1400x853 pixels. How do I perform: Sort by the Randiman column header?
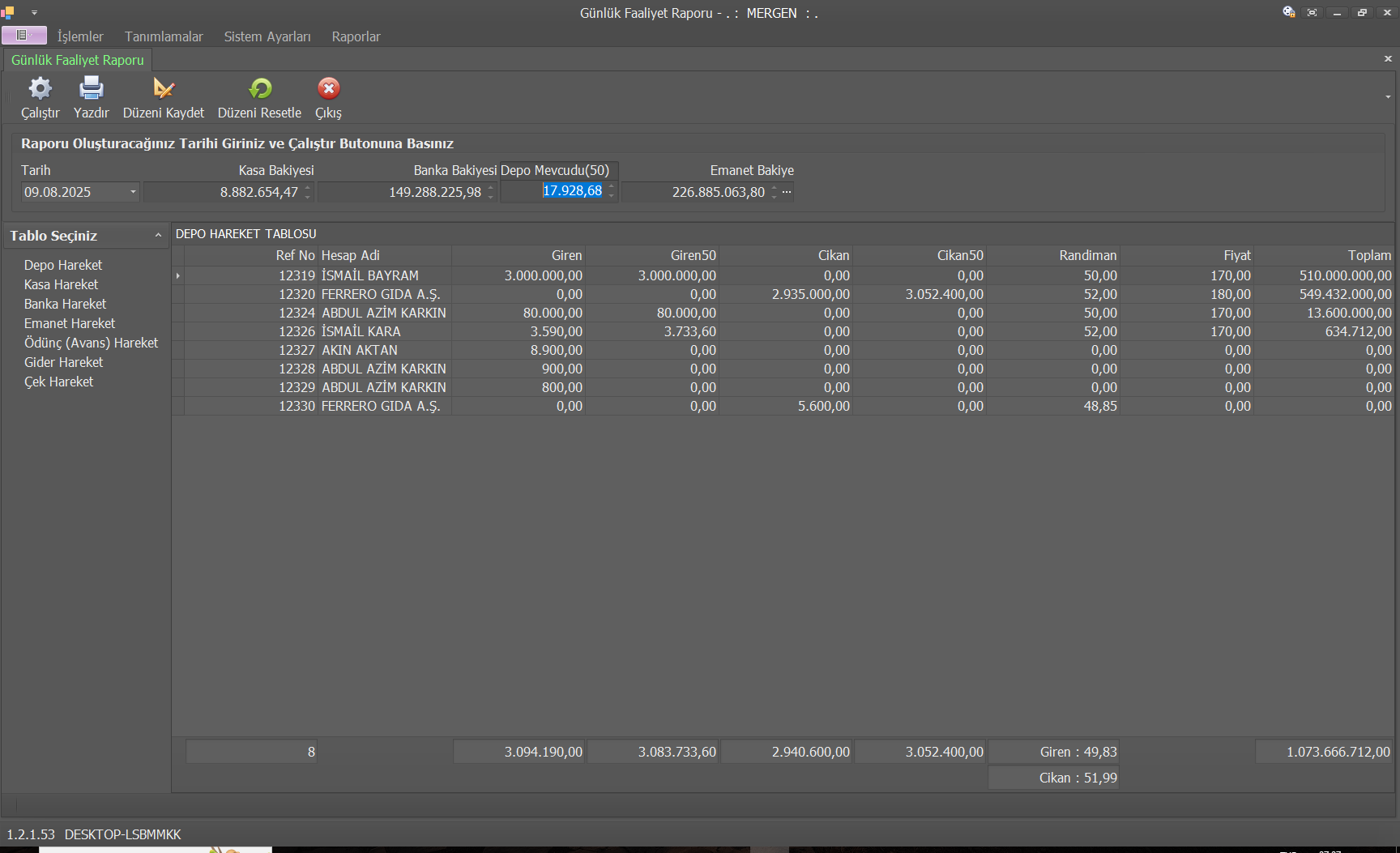click(1087, 255)
